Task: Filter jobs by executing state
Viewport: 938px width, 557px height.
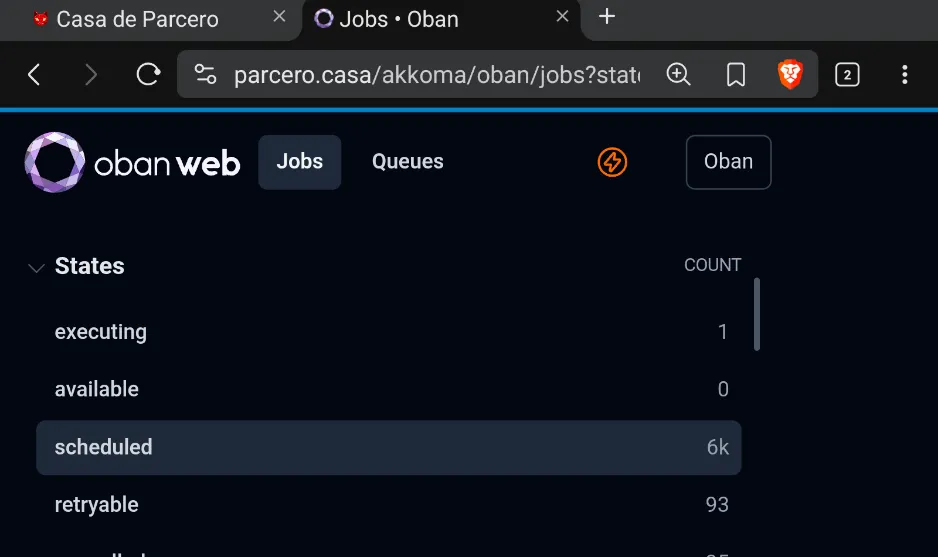Action: coord(389,332)
